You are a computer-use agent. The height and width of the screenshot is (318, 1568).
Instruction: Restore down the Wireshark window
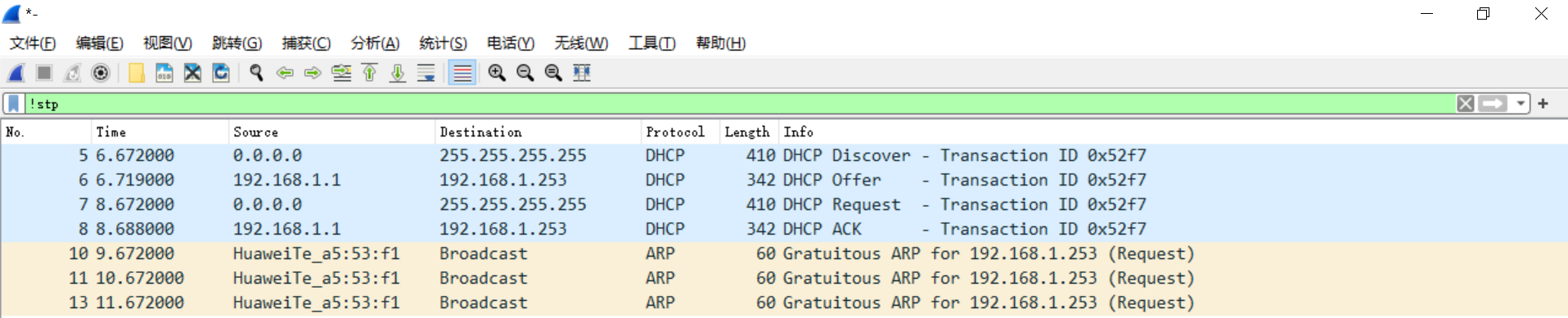coord(1483,13)
